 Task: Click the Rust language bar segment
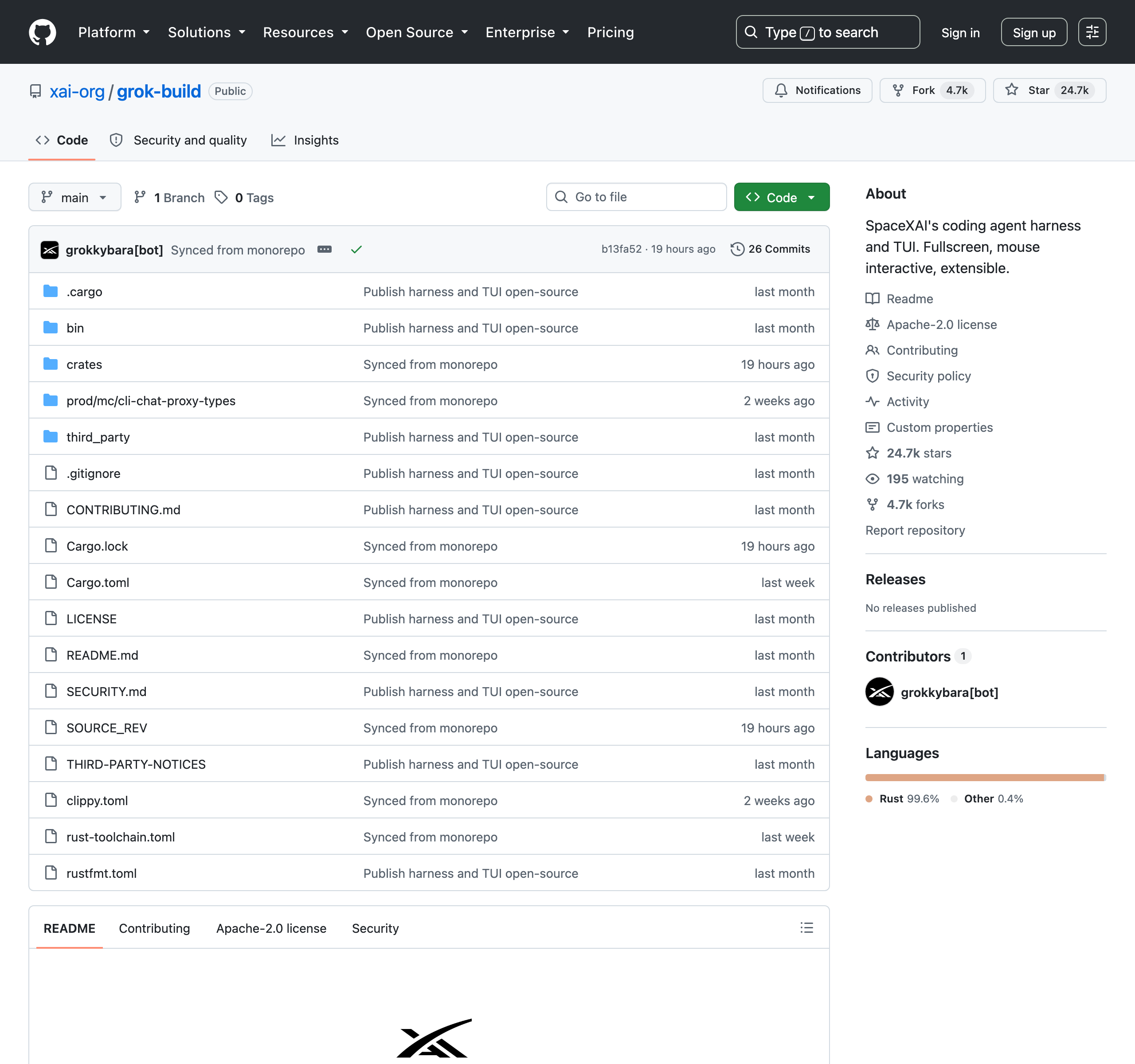pyautogui.click(x=984, y=777)
